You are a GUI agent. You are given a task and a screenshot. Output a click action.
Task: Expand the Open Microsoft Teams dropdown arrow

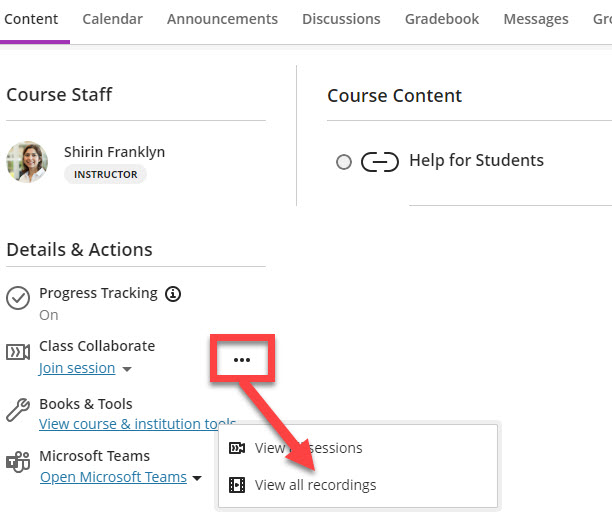[x=197, y=478]
